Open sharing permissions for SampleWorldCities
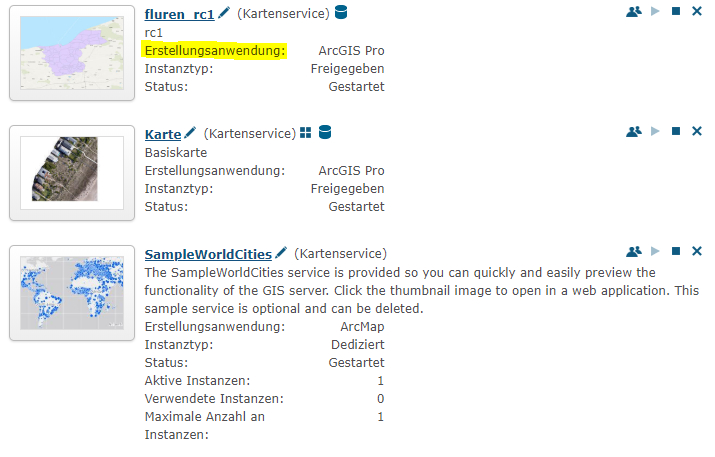The height and width of the screenshot is (457, 715). [634, 251]
